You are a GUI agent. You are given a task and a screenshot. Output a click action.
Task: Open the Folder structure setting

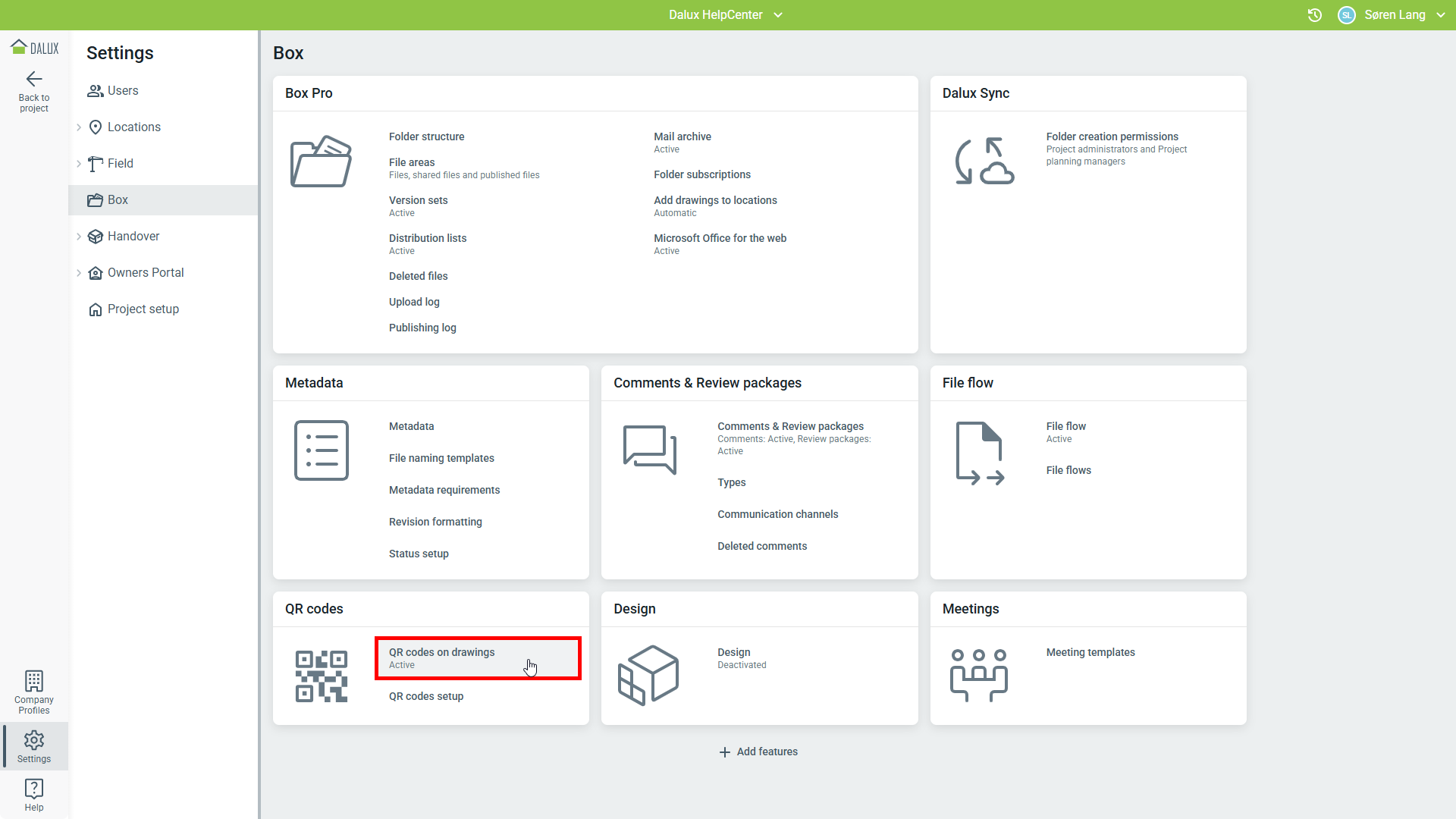[x=426, y=137]
